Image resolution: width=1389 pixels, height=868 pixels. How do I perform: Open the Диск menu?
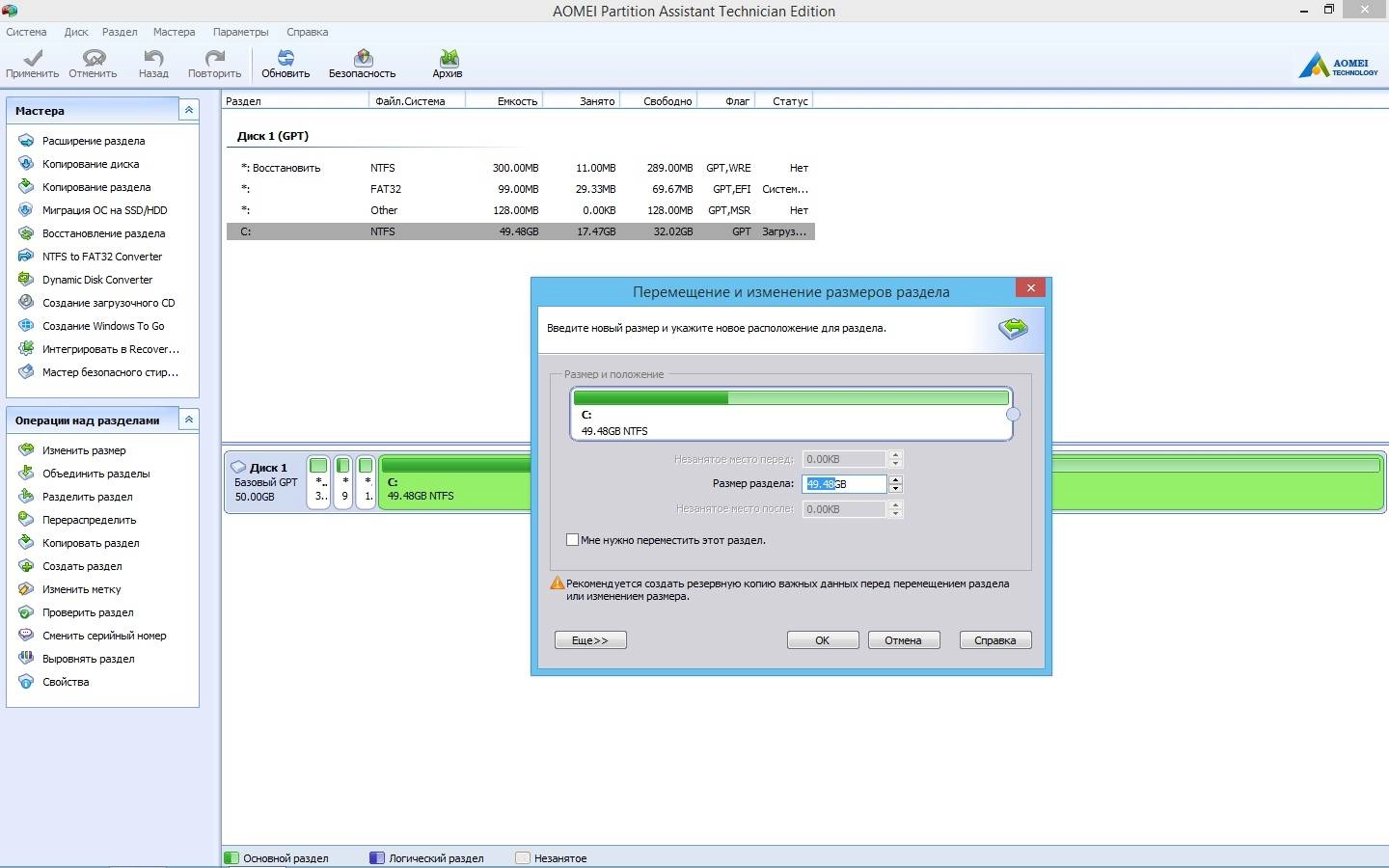click(x=76, y=32)
